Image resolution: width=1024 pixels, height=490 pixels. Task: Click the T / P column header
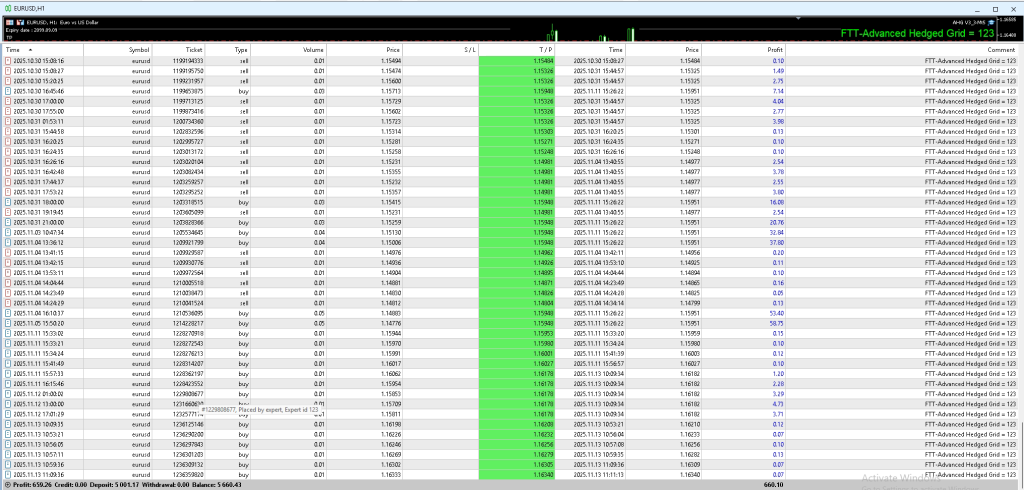click(545, 49)
